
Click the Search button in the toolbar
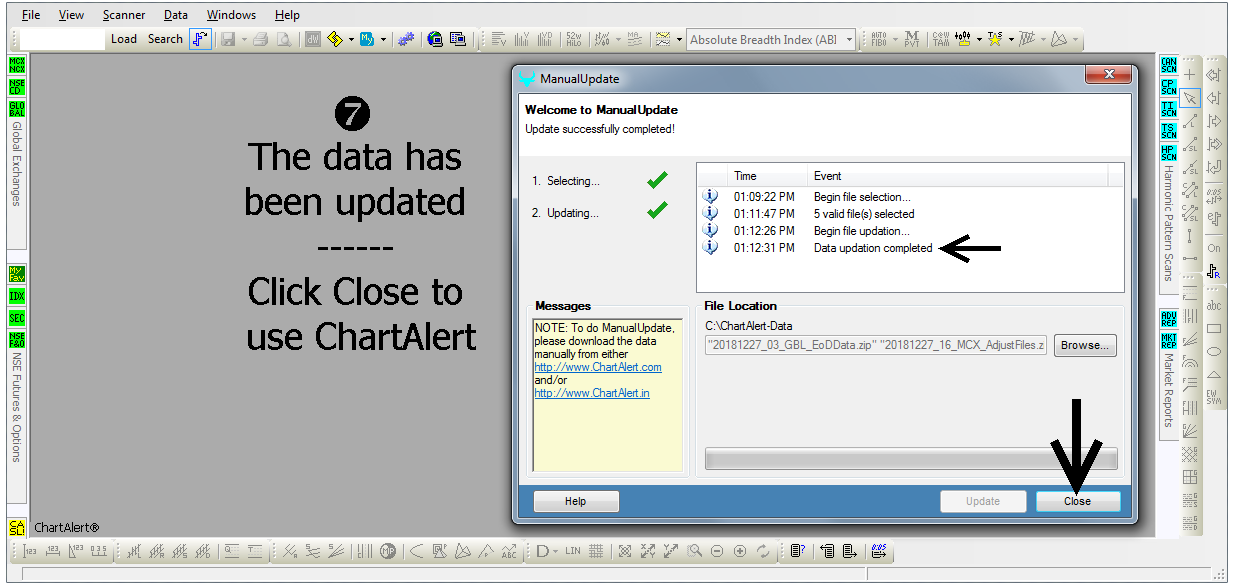165,39
